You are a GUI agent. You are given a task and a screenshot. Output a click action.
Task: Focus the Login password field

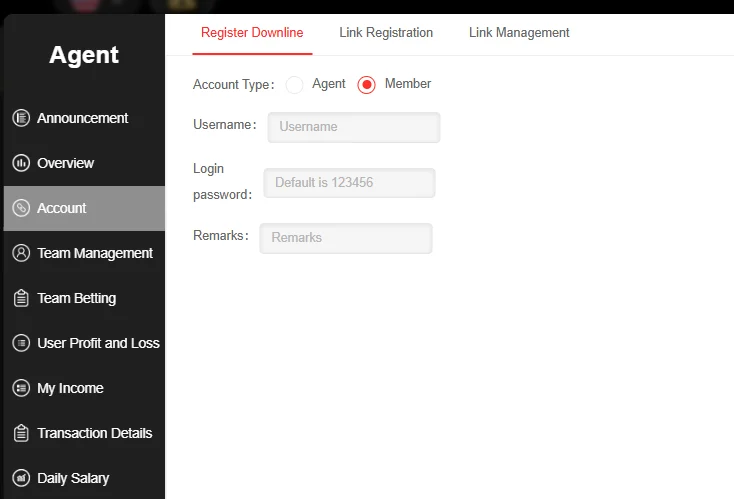[x=349, y=183]
